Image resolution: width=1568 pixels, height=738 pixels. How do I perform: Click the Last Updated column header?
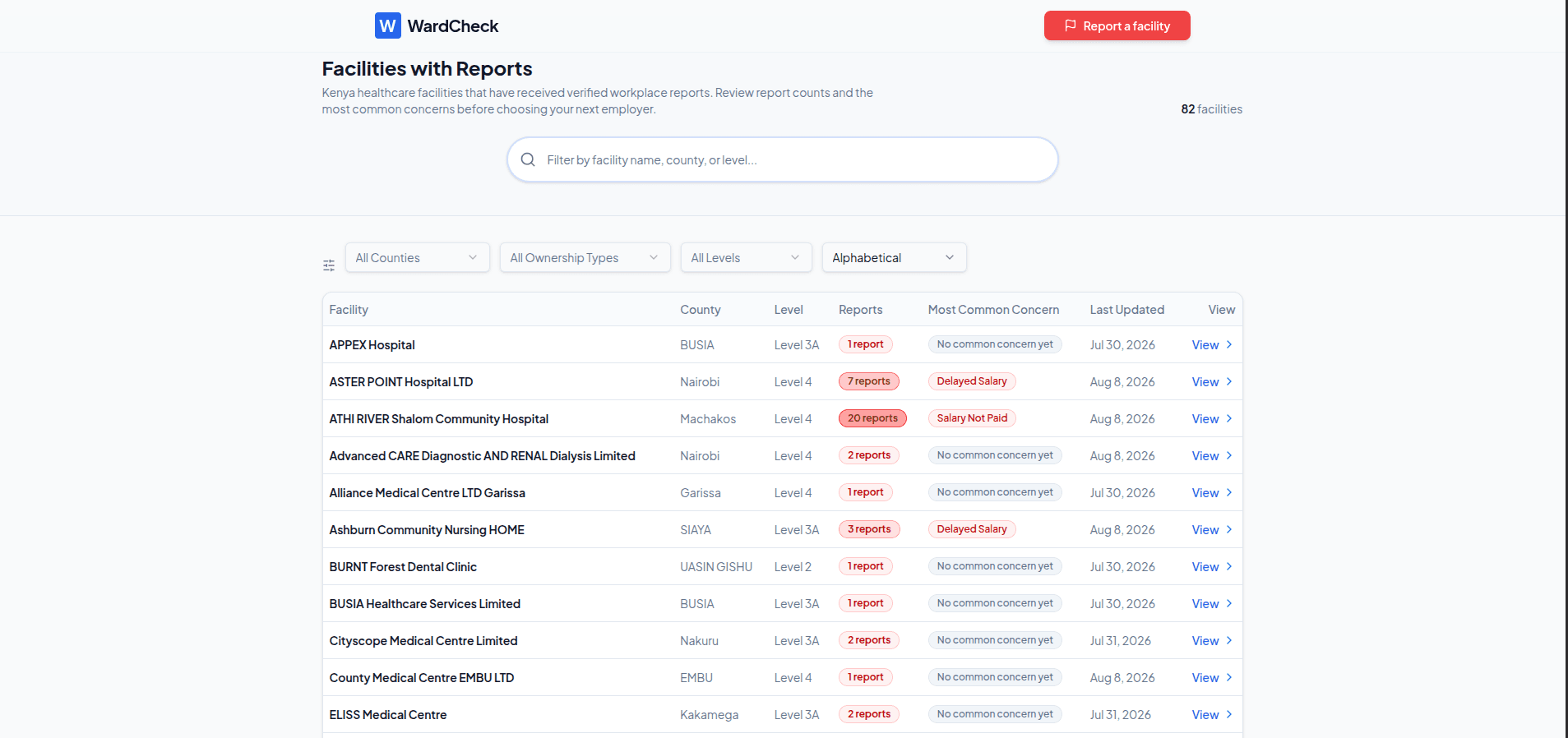coord(1126,310)
